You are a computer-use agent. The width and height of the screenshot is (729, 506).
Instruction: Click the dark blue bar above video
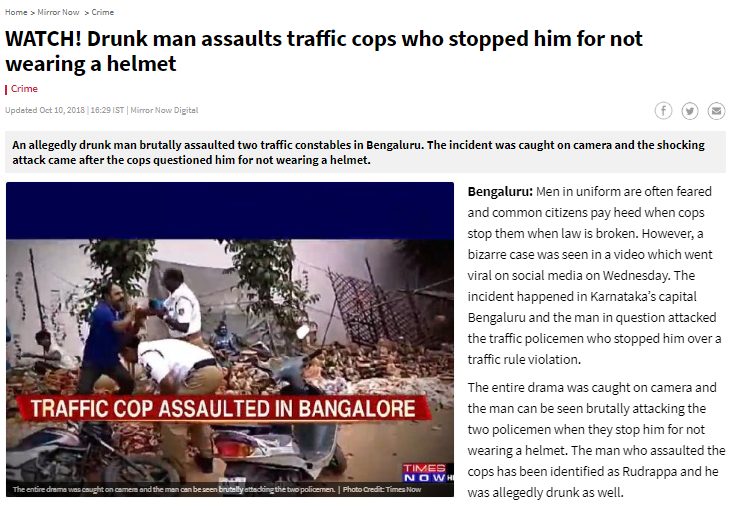pos(230,211)
